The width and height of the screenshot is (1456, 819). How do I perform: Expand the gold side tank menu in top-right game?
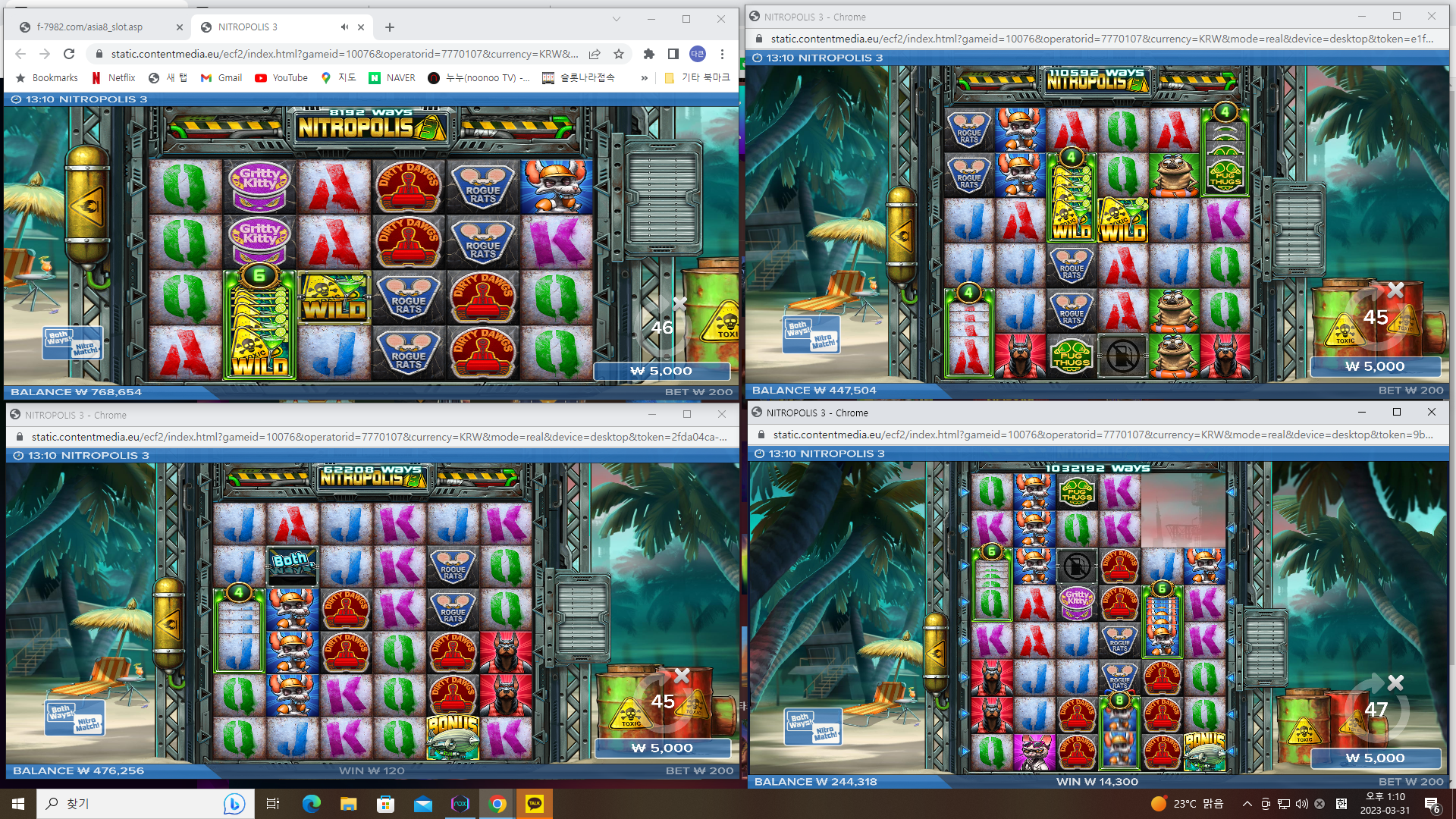click(902, 235)
